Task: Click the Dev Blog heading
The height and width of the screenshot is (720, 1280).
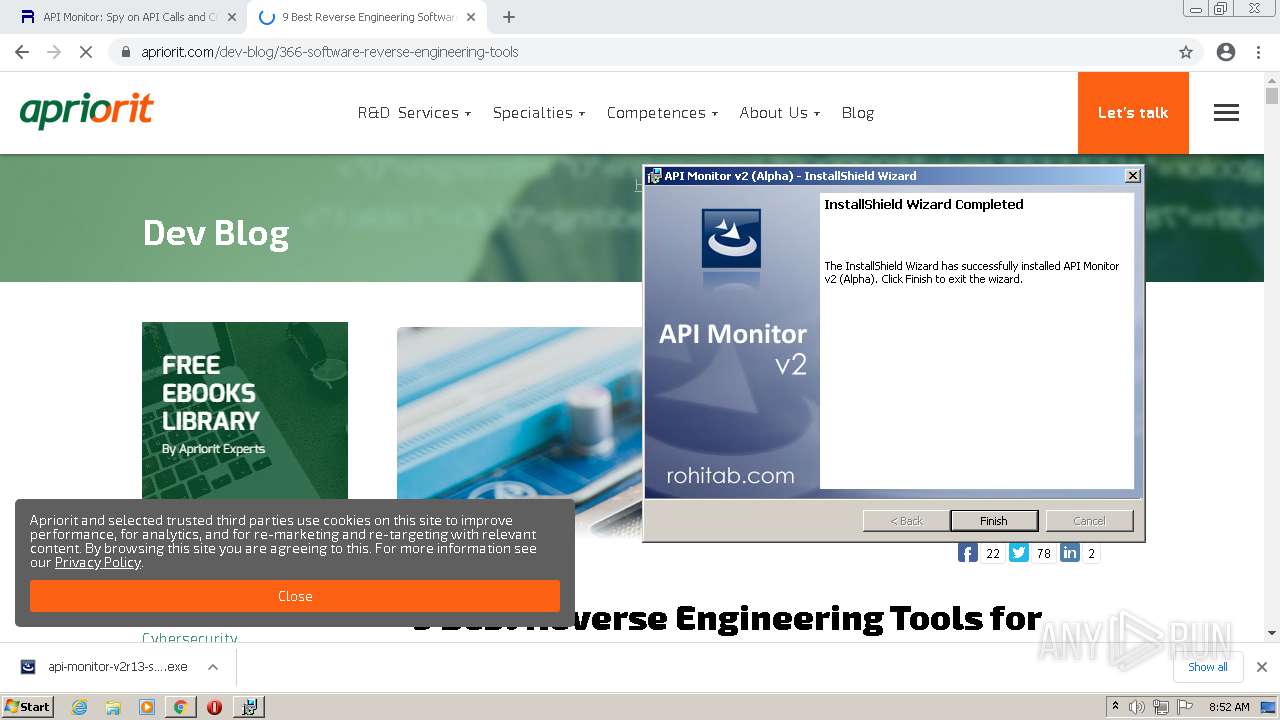Action: click(216, 233)
